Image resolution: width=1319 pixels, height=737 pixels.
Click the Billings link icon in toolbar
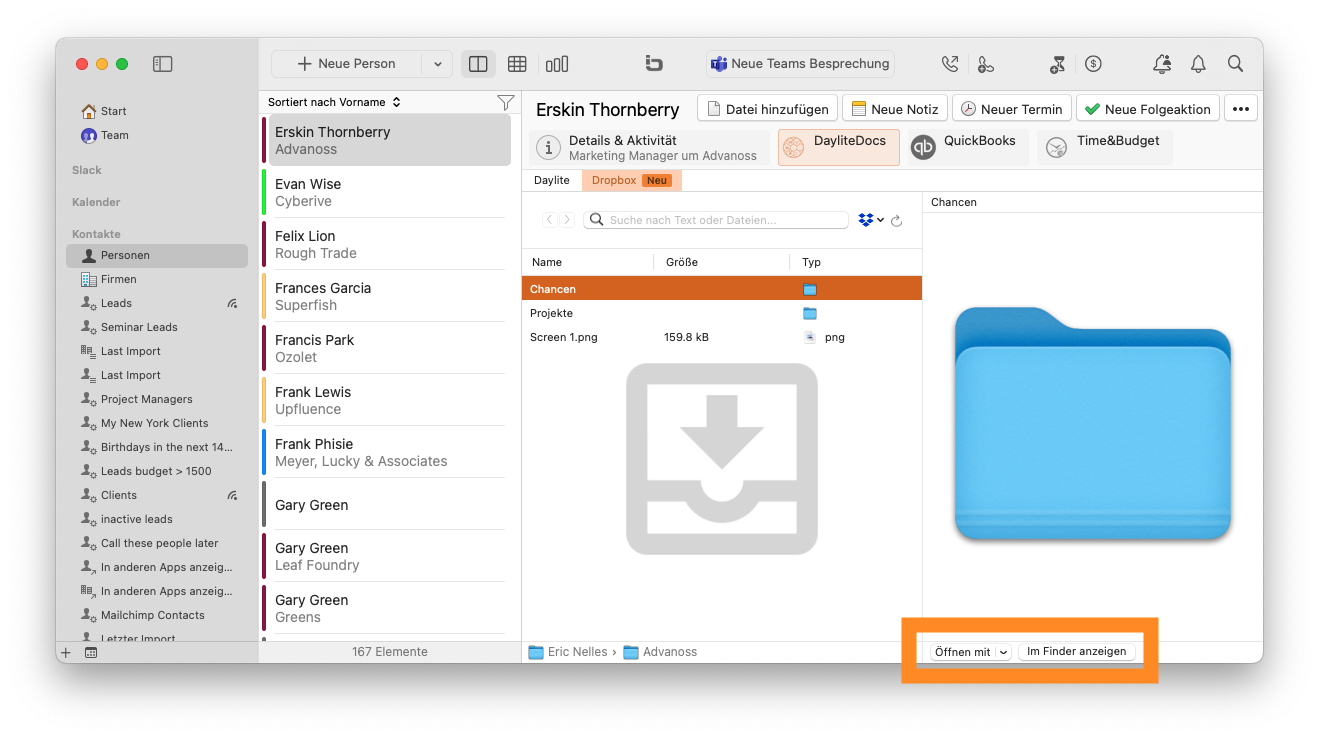[654, 64]
